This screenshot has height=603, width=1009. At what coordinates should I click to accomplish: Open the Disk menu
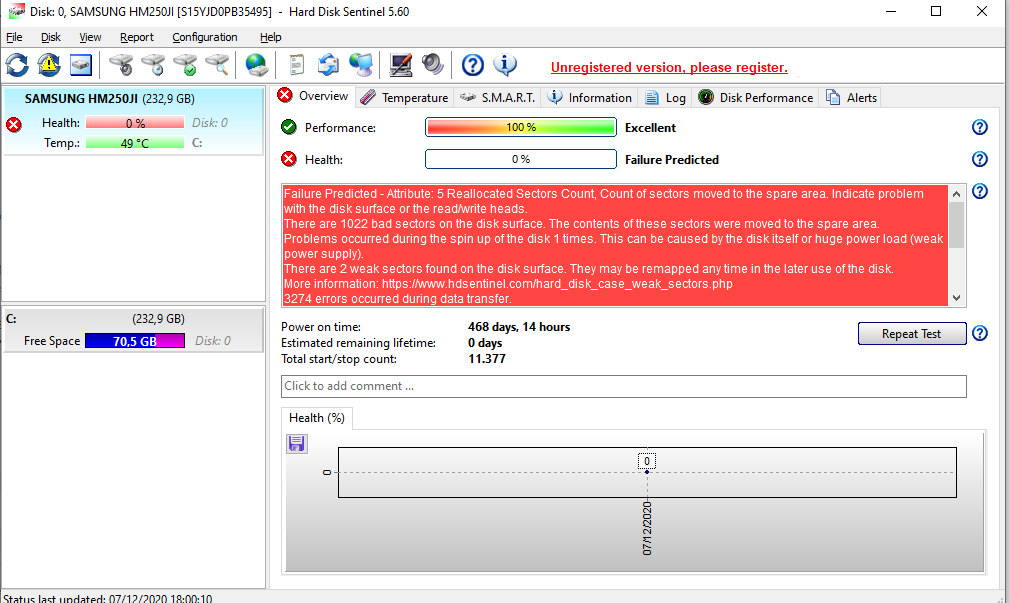(51, 37)
